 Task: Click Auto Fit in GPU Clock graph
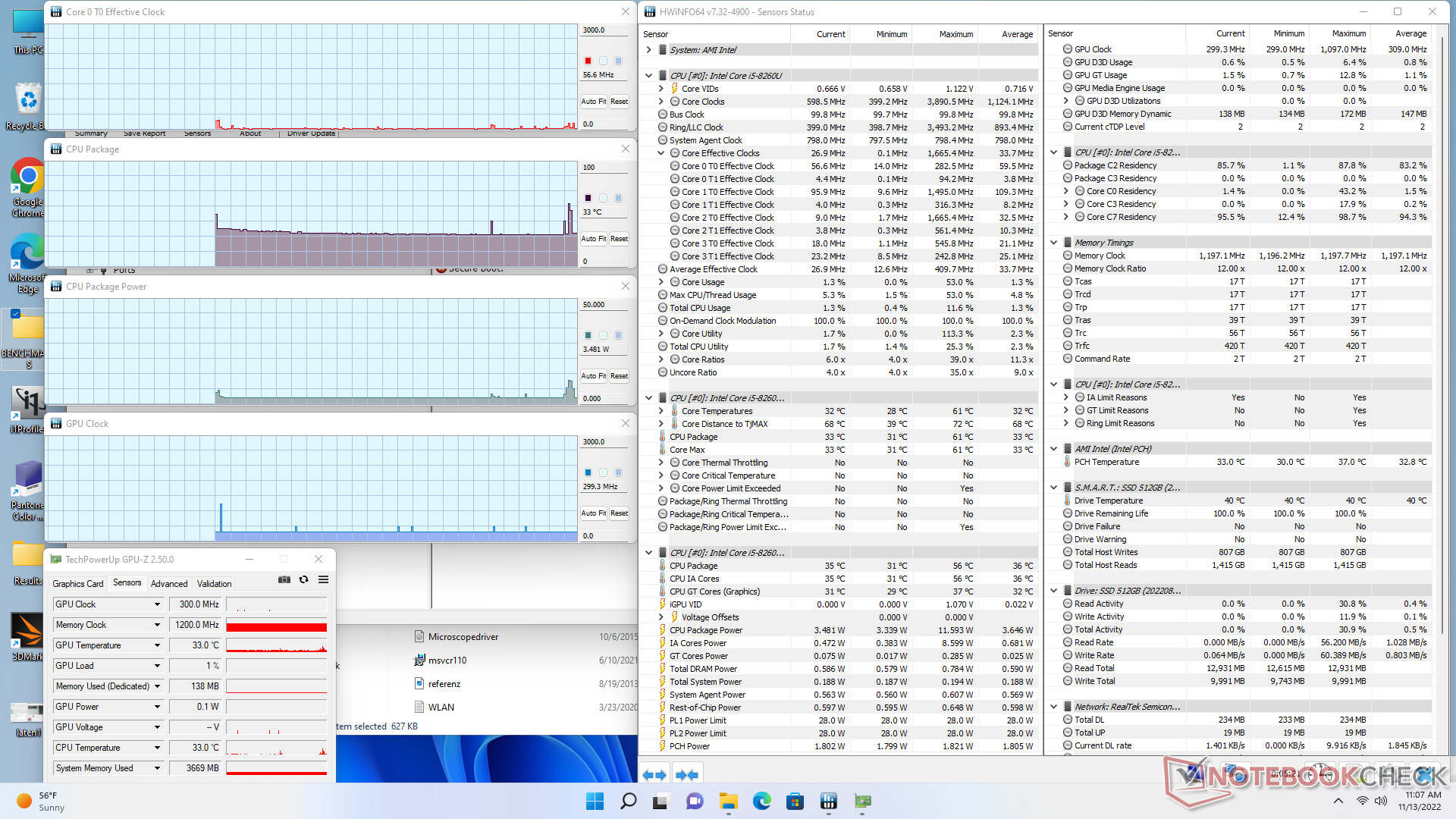coord(594,513)
